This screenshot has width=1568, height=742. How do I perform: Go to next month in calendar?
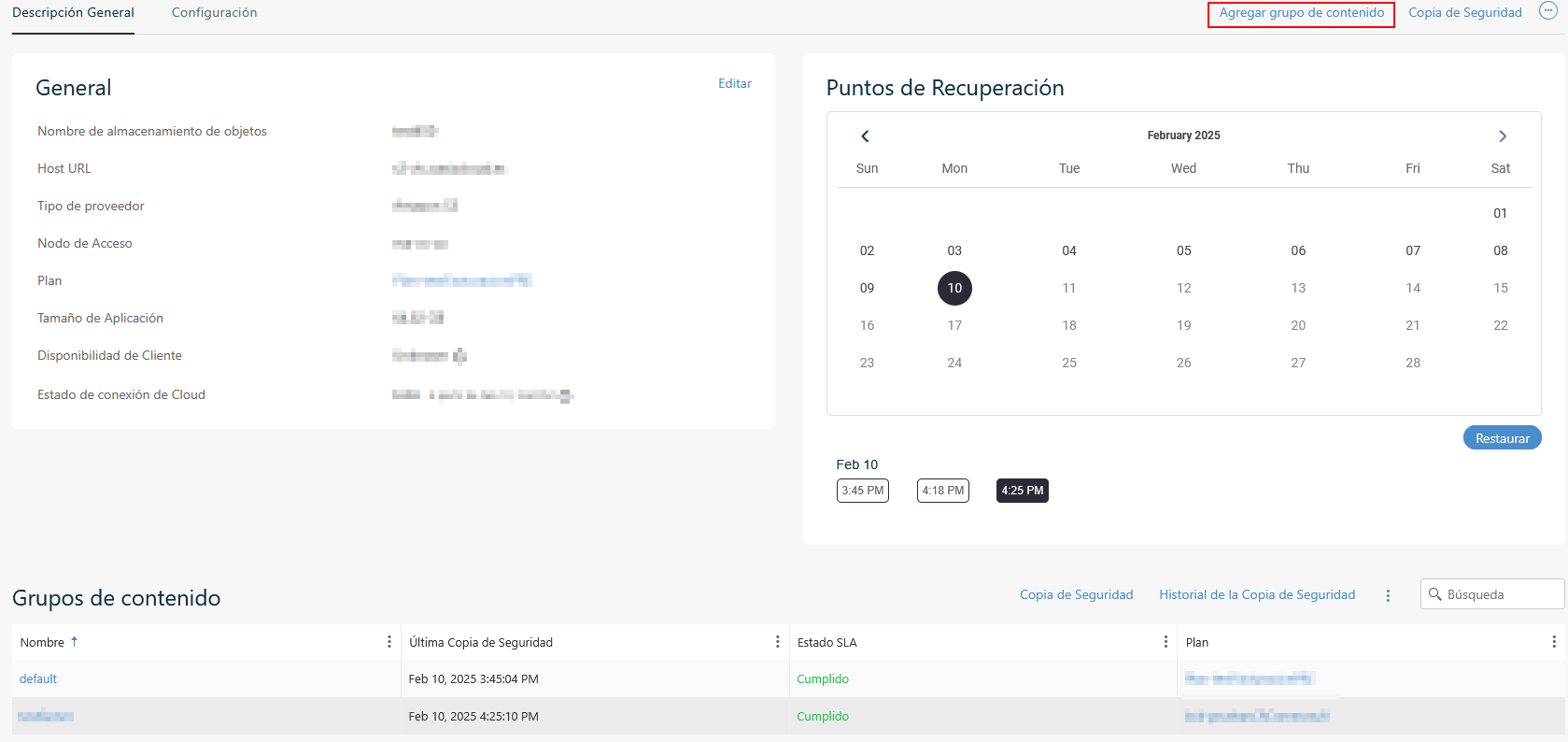pos(1502,136)
